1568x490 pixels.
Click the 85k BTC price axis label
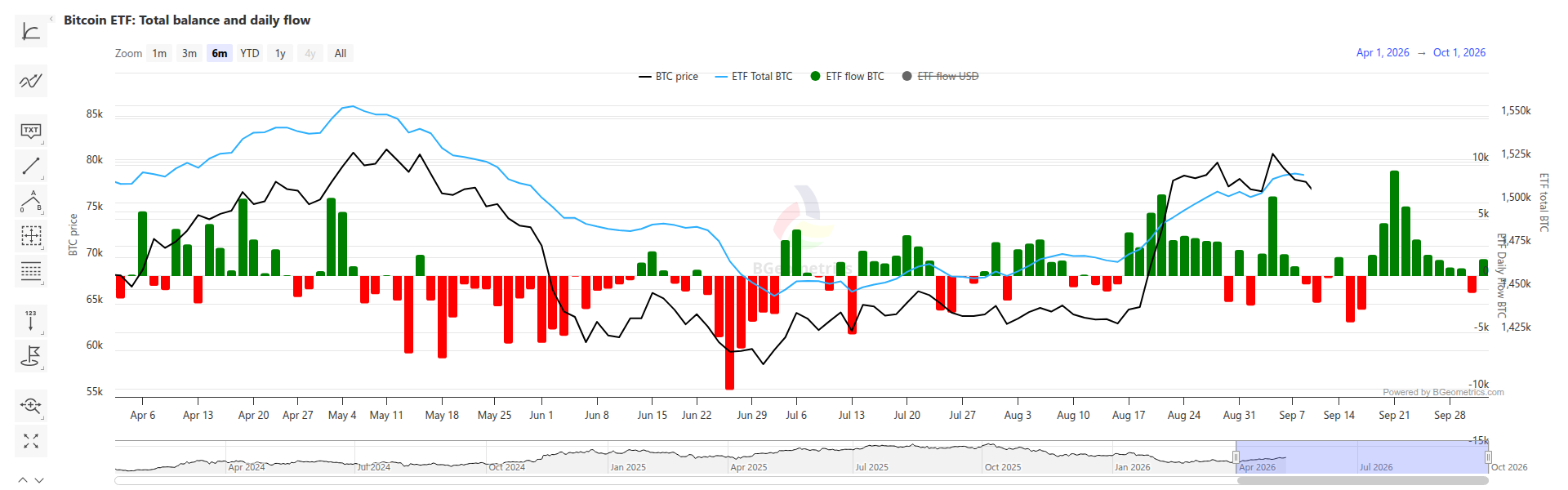tap(95, 114)
